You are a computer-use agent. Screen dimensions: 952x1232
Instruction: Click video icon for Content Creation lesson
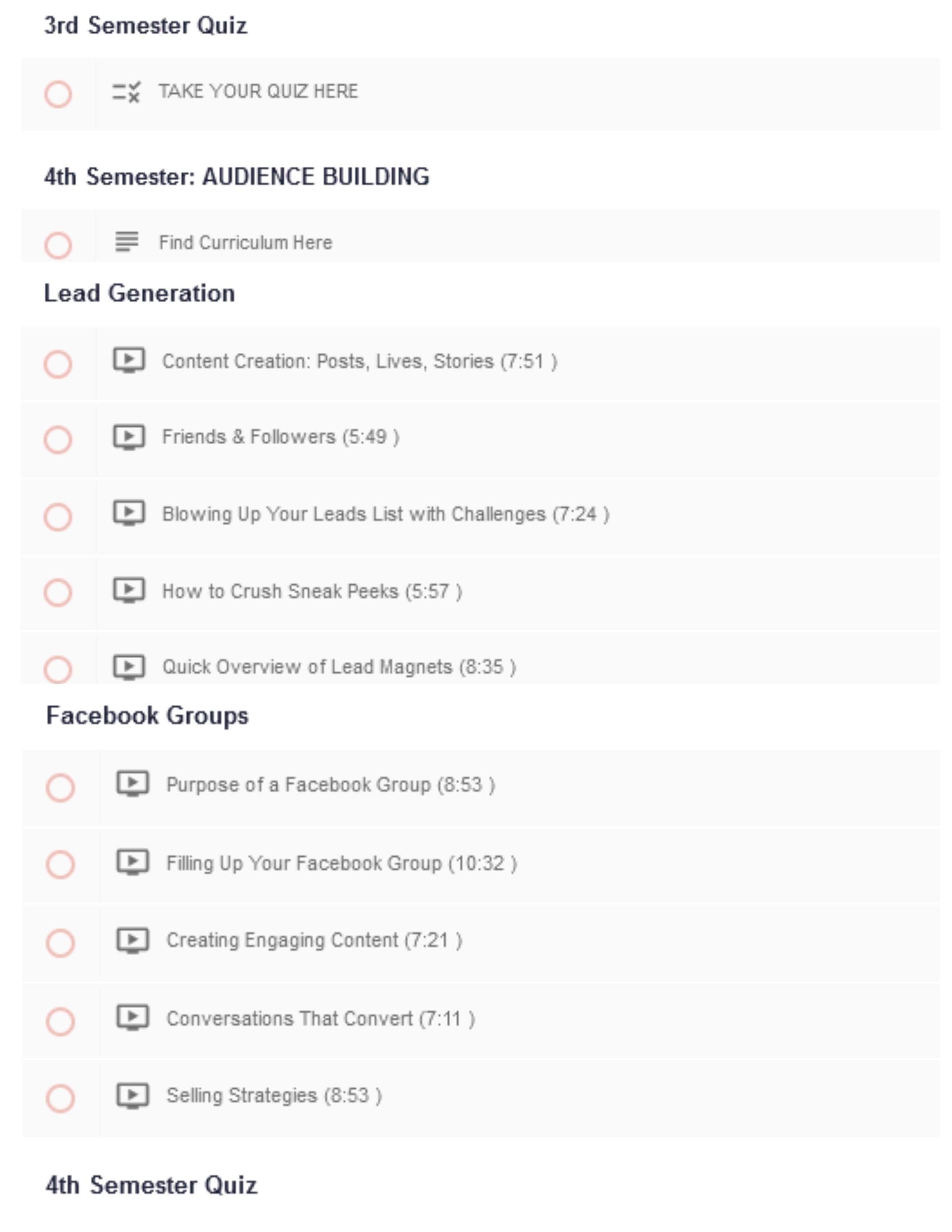tap(129, 360)
